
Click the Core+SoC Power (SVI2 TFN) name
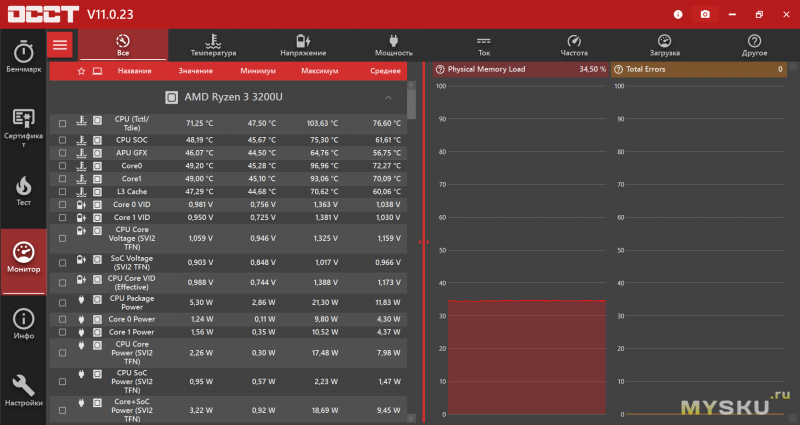click(132, 410)
